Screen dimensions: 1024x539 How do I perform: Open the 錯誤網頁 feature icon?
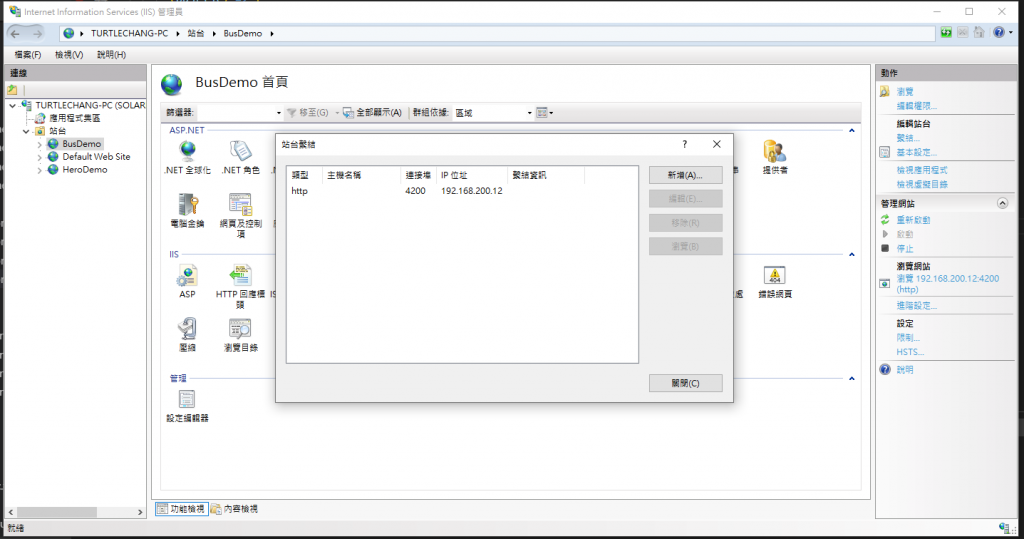pyautogui.click(x=775, y=282)
